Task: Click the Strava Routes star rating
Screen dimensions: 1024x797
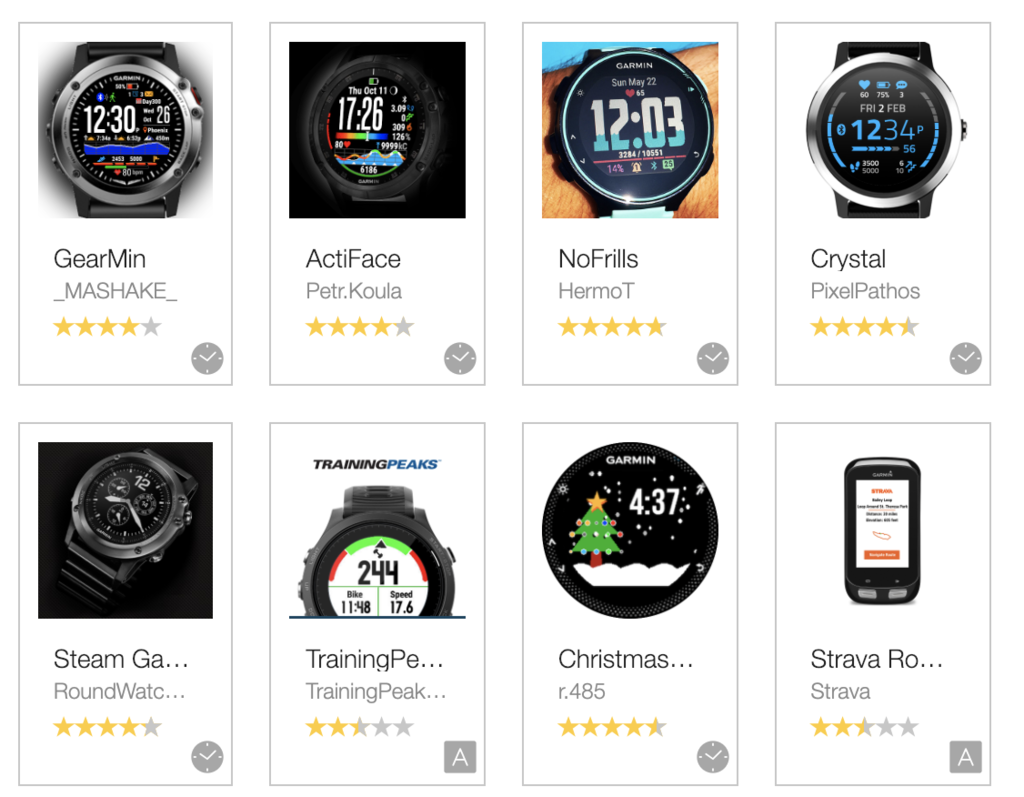Action: 864,726
